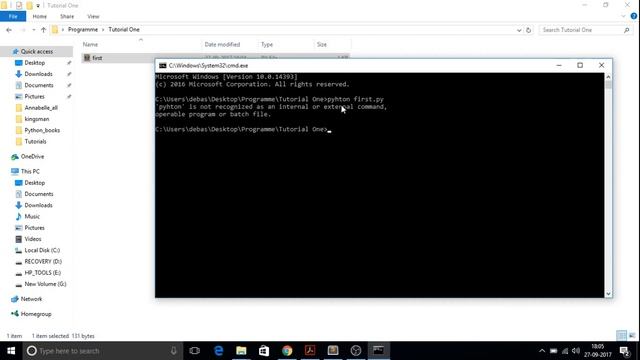Click the search magnifier icon

(627, 30)
